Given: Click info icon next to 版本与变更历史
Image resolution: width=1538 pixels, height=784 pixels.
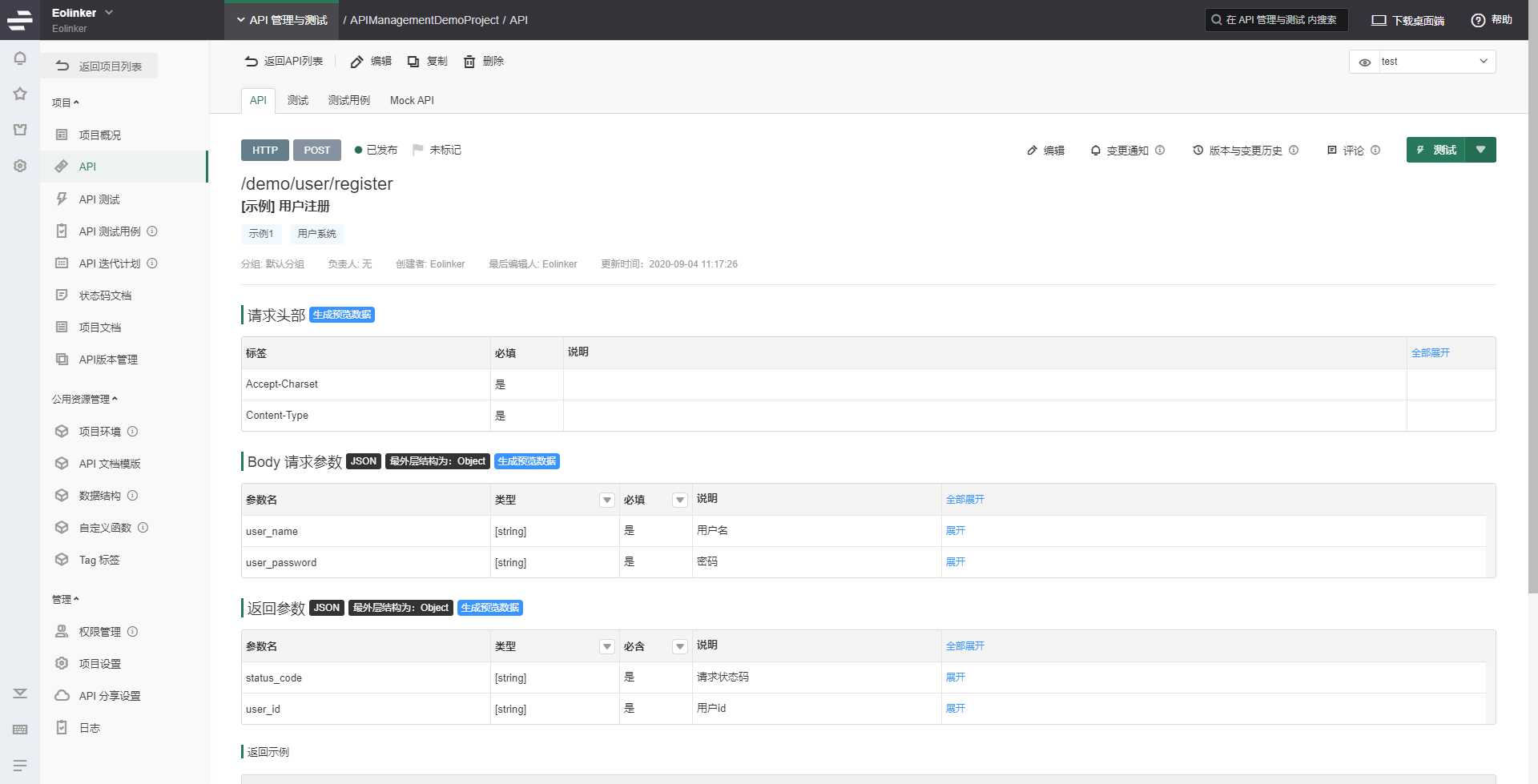Looking at the screenshot, I should pyautogui.click(x=1294, y=150).
